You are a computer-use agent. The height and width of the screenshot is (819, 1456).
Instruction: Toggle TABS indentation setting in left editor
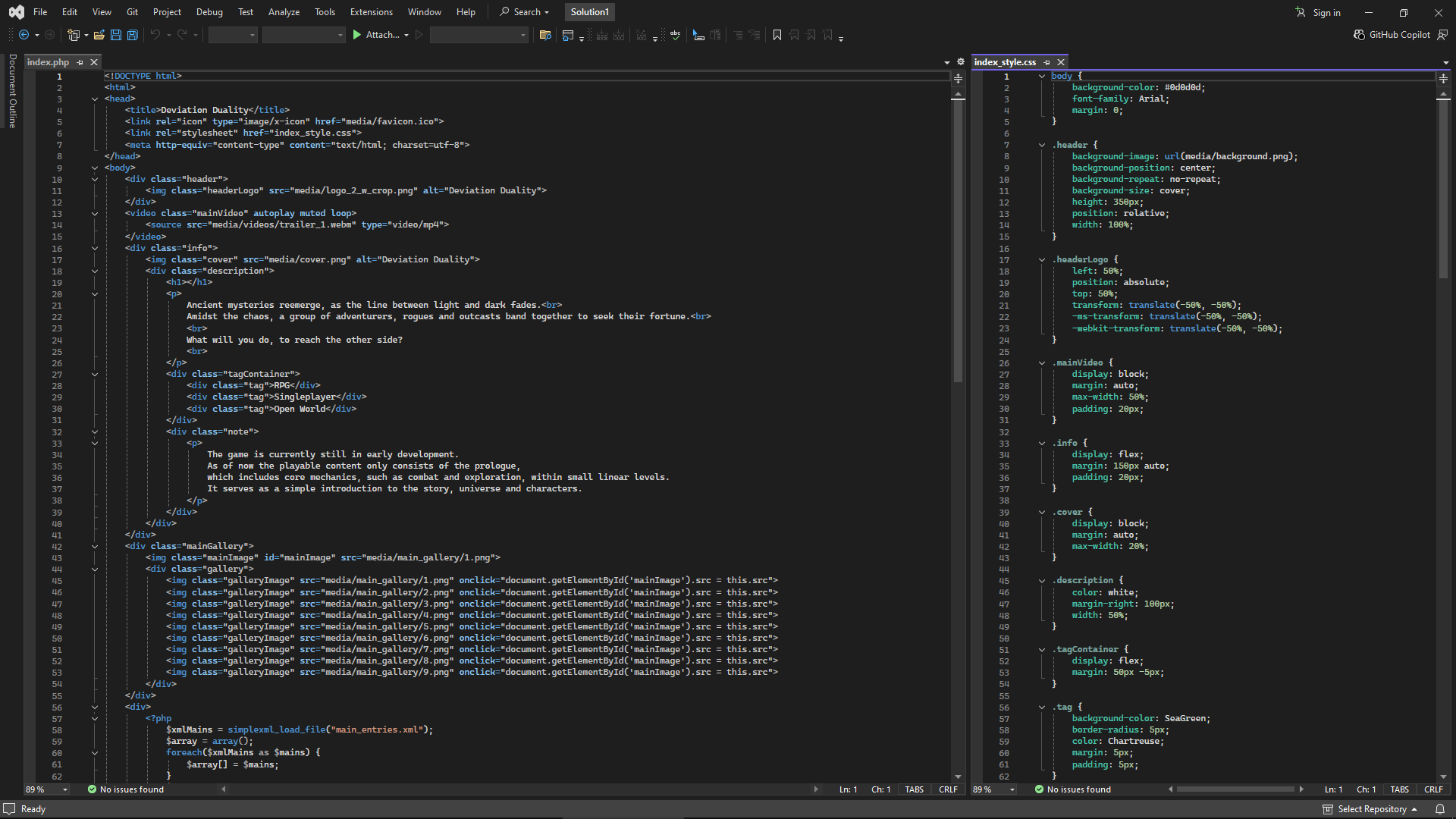click(914, 789)
